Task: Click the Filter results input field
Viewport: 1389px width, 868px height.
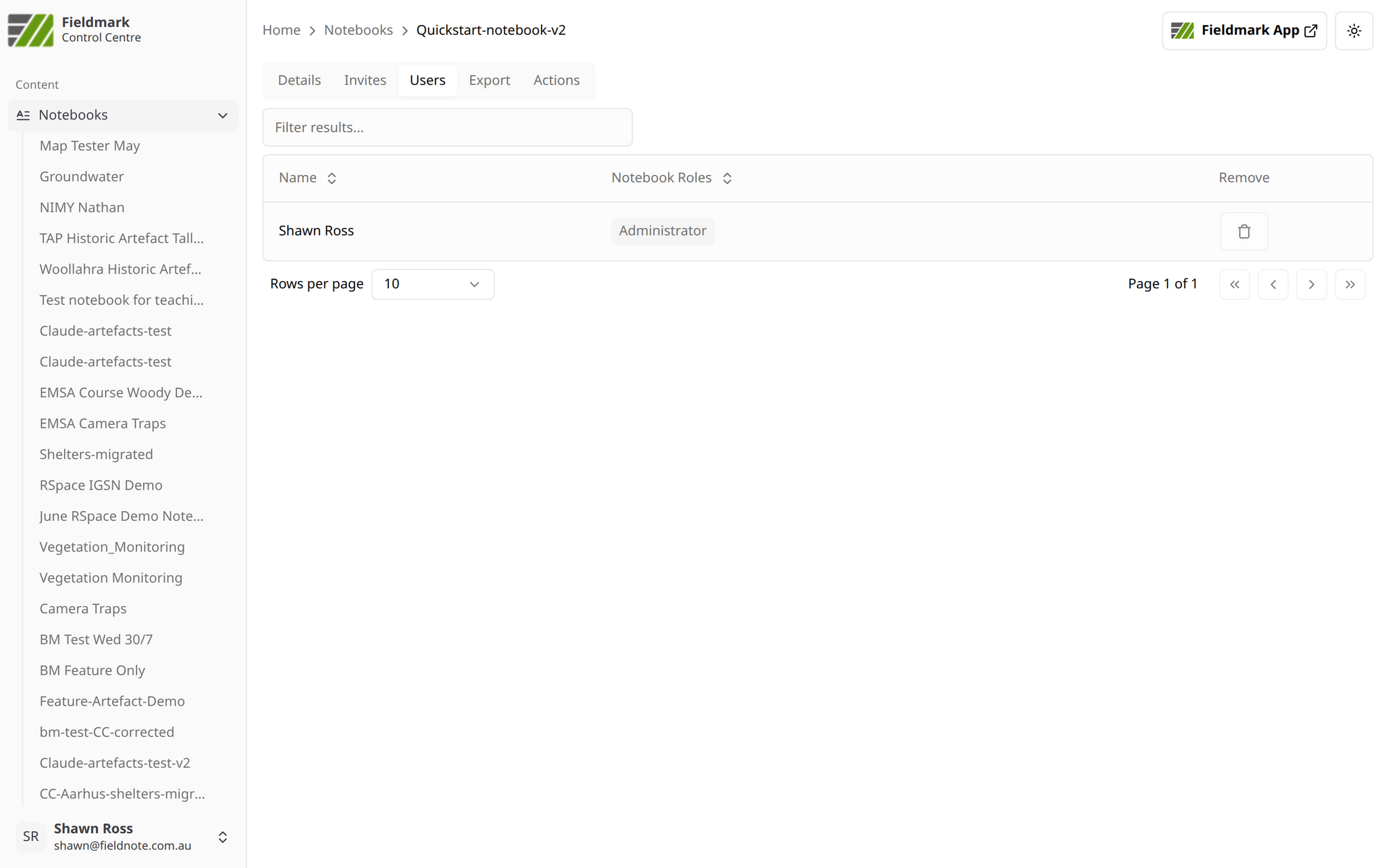Action: pos(447,127)
